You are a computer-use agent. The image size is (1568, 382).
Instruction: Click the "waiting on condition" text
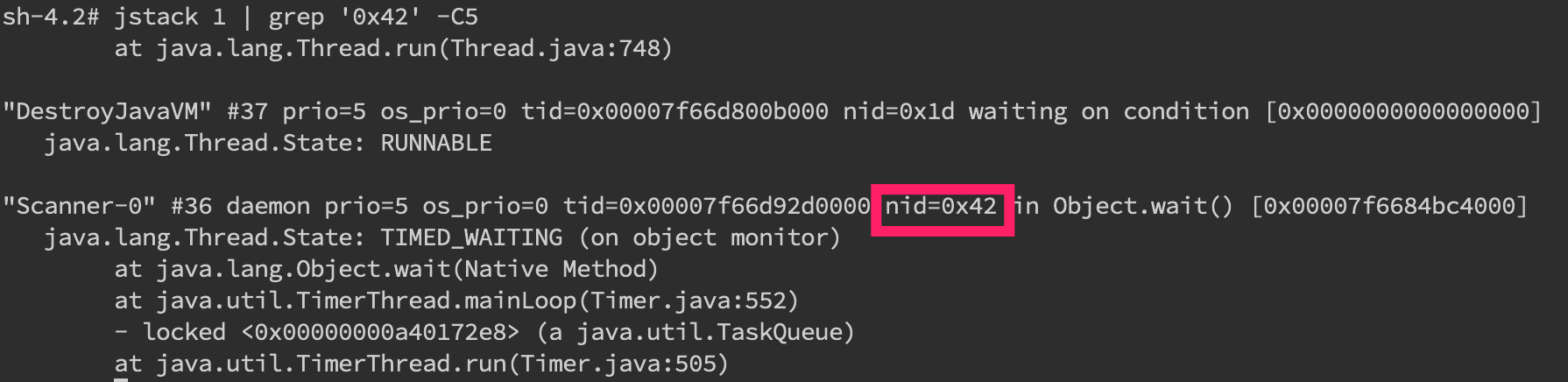point(1109,111)
